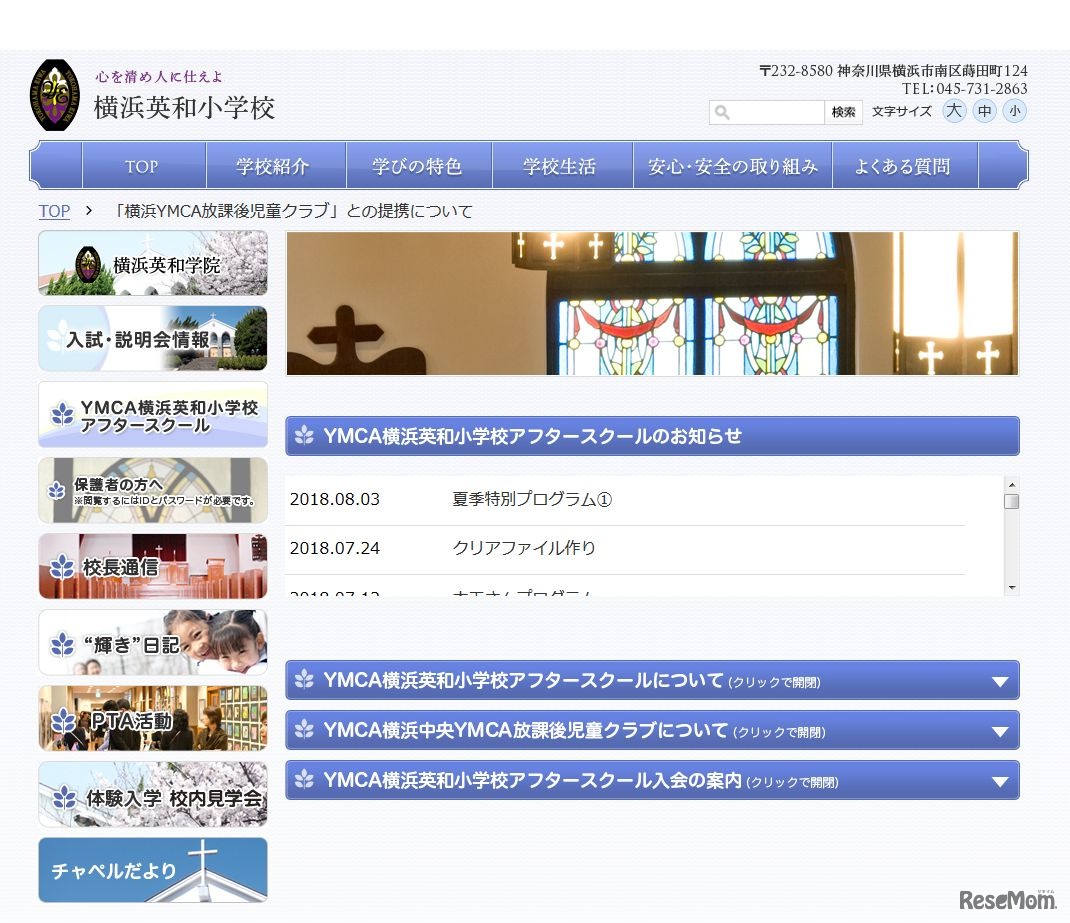Click the 横浜英和小学校 school name title
Viewport: 1070px width, 923px height.
(x=184, y=108)
